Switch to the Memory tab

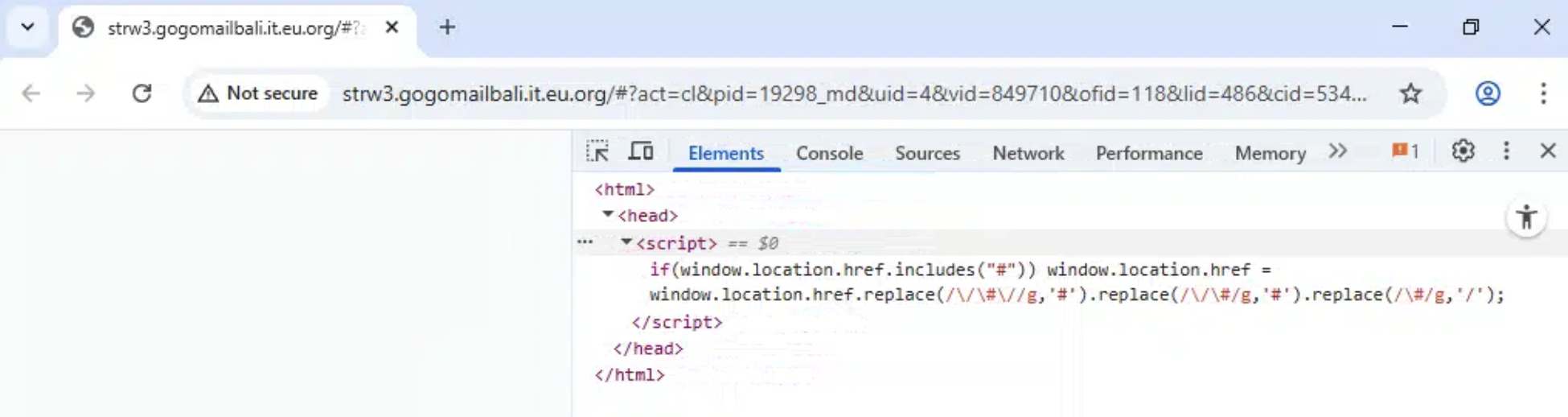click(x=1270, y=153)
